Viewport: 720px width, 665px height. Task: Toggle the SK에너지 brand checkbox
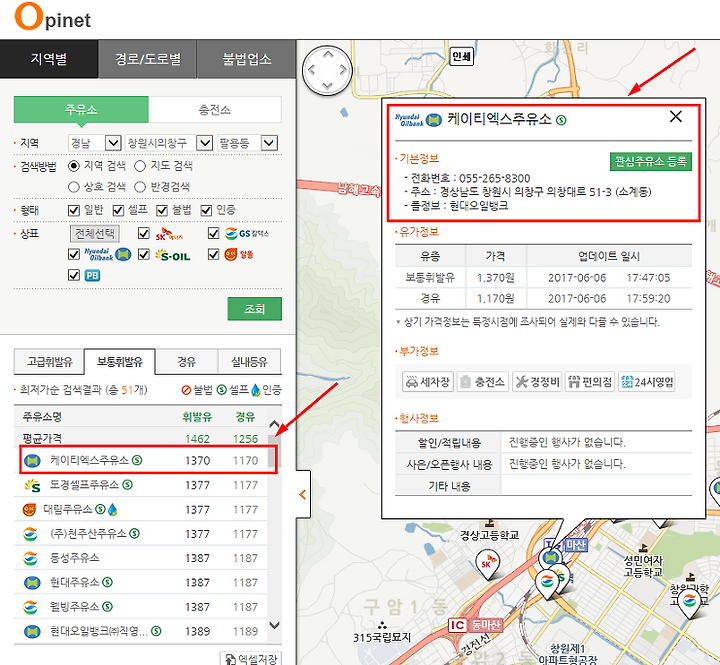click(x=144, y=233)
